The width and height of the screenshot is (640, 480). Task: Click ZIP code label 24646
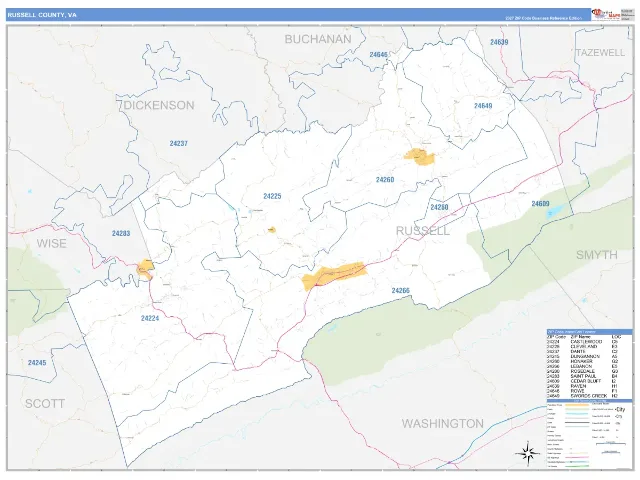(x=378, y=54)
